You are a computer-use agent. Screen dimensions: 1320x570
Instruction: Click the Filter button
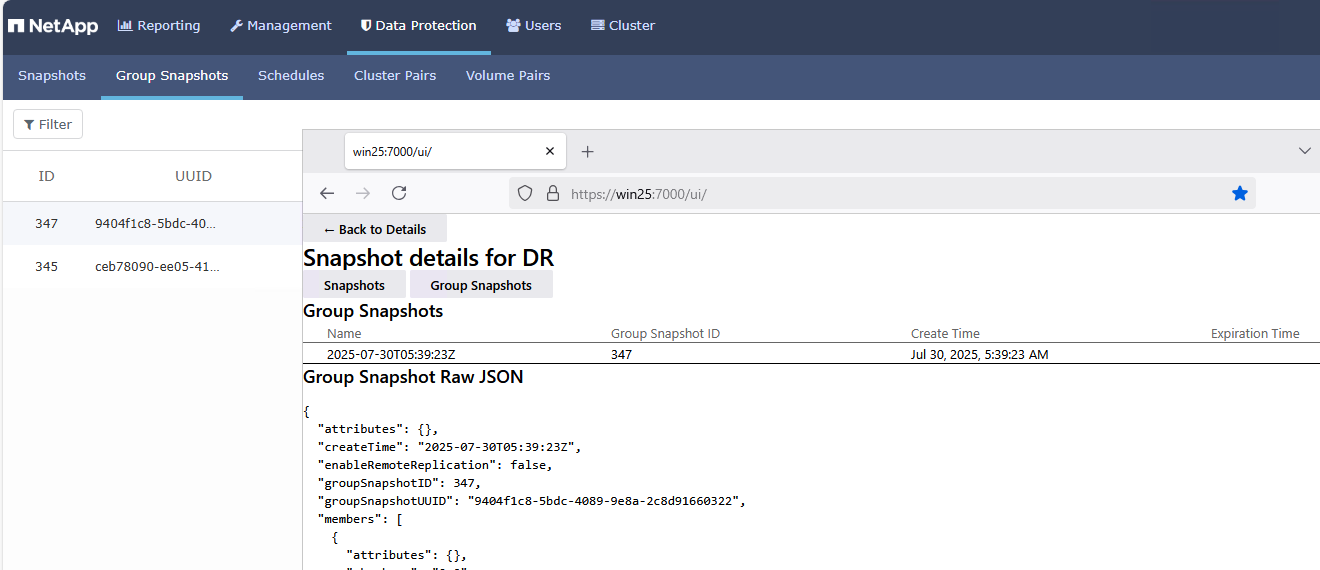48,124
